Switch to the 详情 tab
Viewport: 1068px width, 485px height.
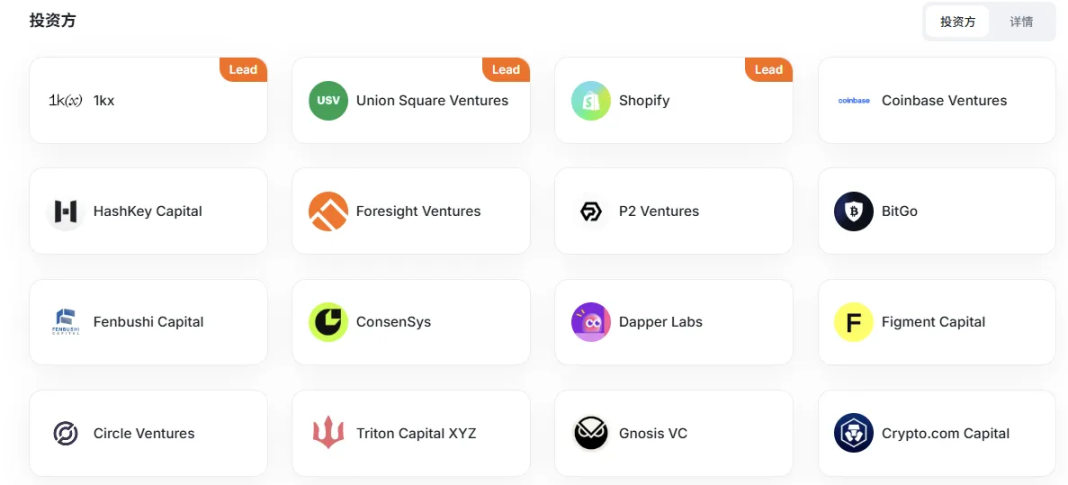[x=1021, y=22]
